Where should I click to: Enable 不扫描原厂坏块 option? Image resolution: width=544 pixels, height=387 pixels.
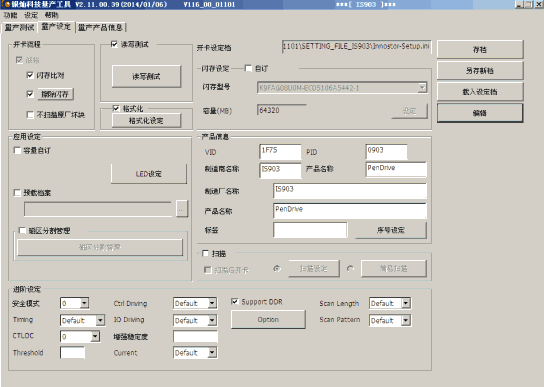[x=30, y=115]
